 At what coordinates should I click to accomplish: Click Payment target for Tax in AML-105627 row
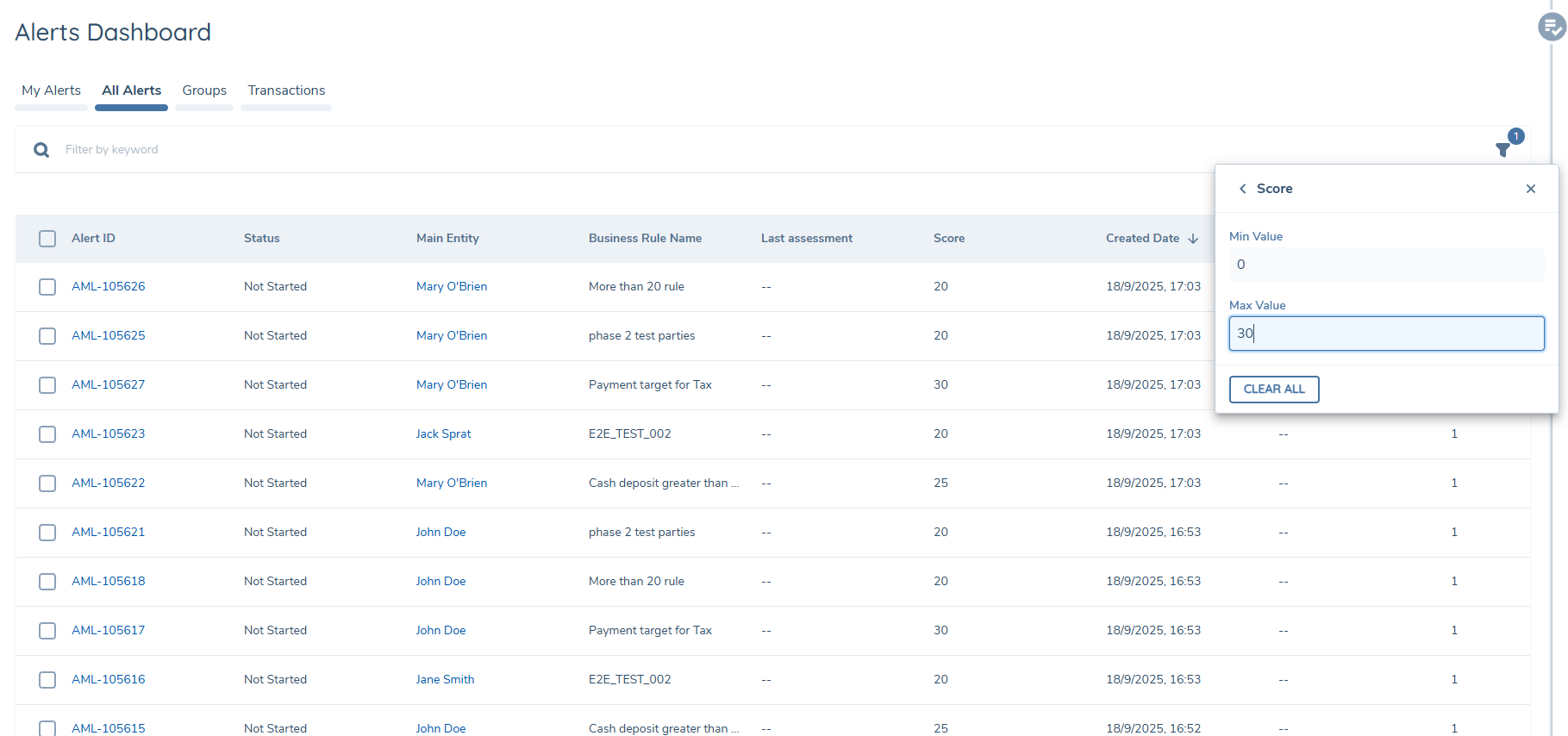click(x=650, y=385)
